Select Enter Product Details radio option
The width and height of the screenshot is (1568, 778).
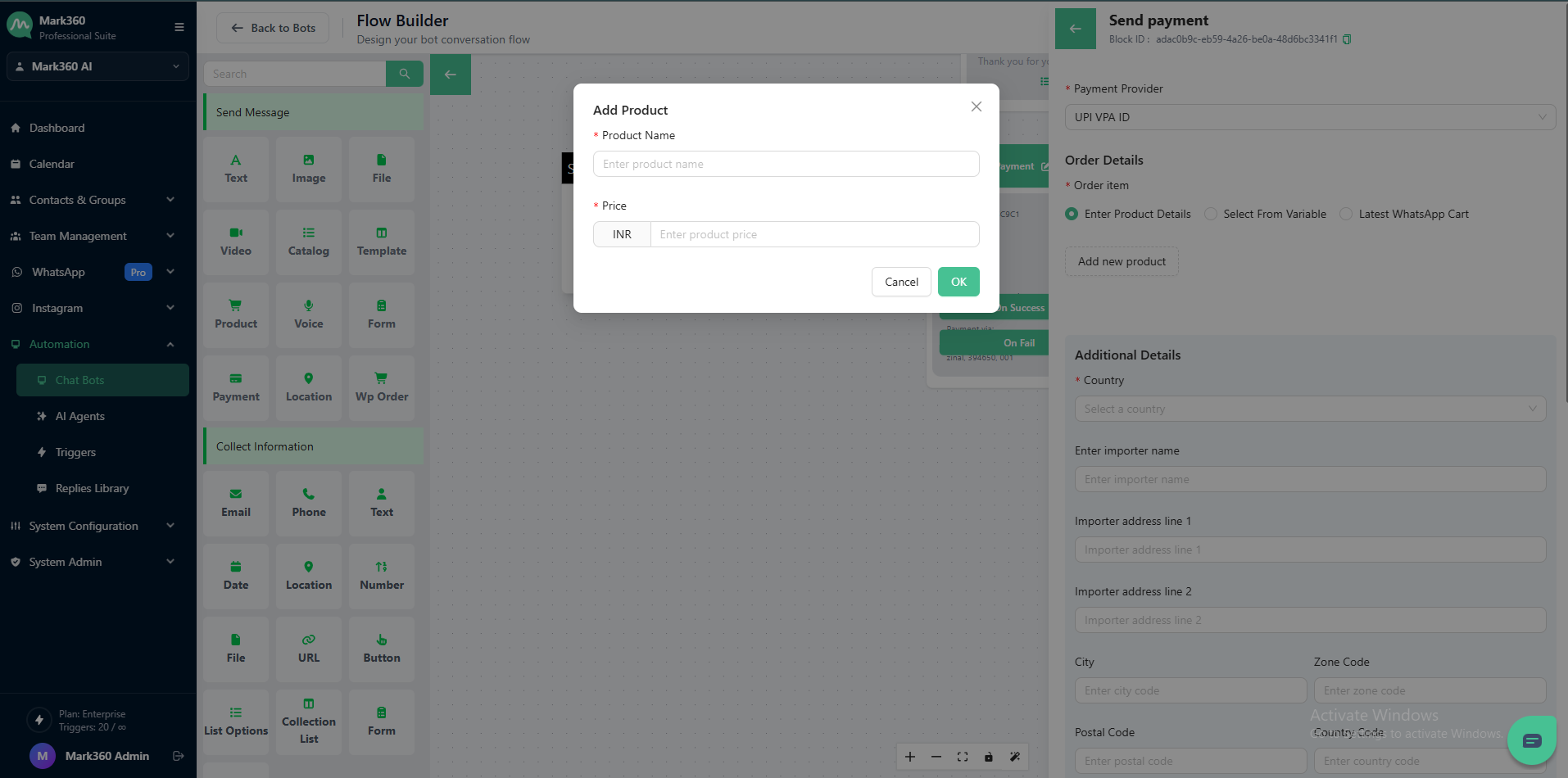[x=1072, y=214]
